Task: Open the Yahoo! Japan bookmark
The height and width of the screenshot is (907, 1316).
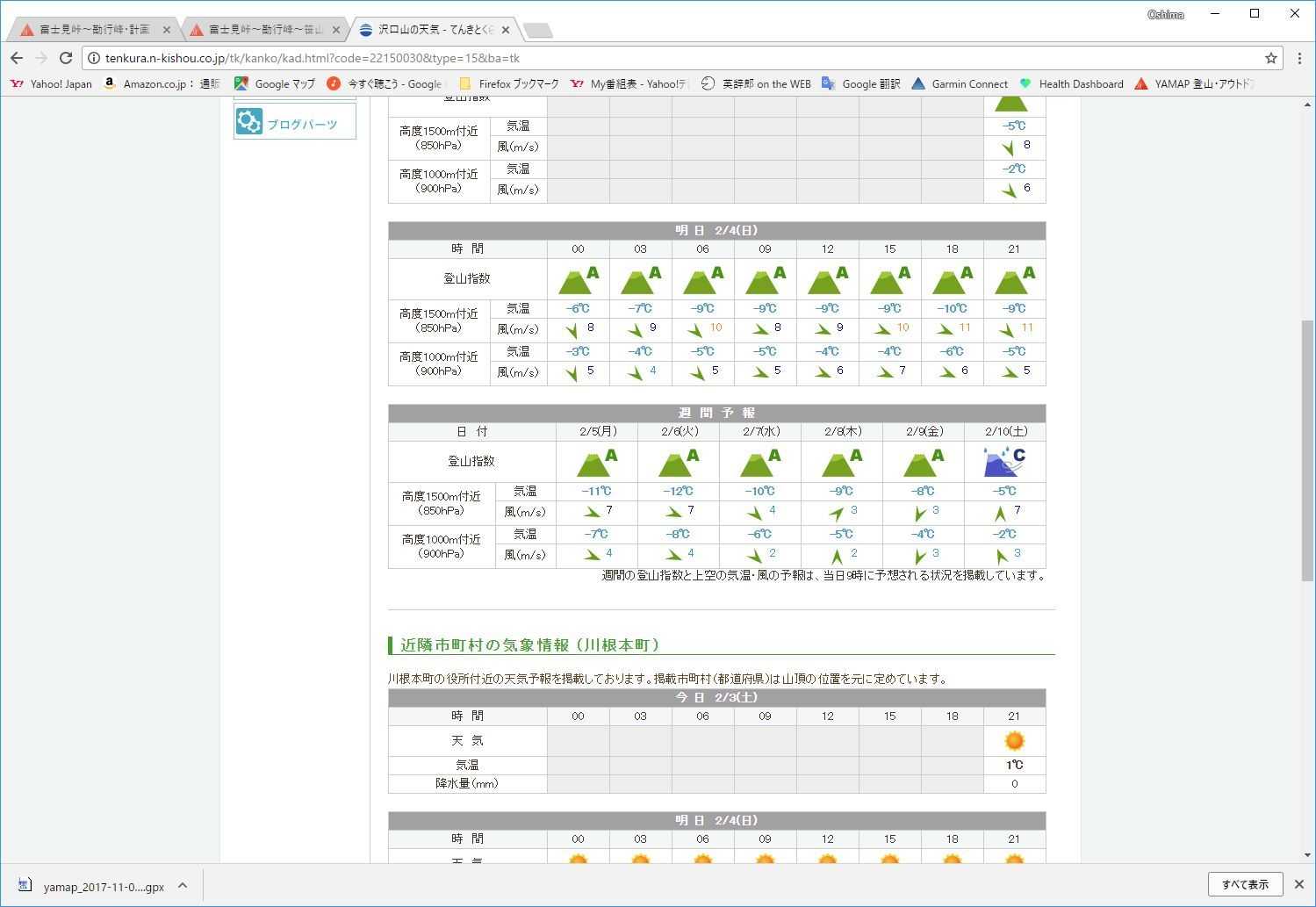Action: click(51, 84)
